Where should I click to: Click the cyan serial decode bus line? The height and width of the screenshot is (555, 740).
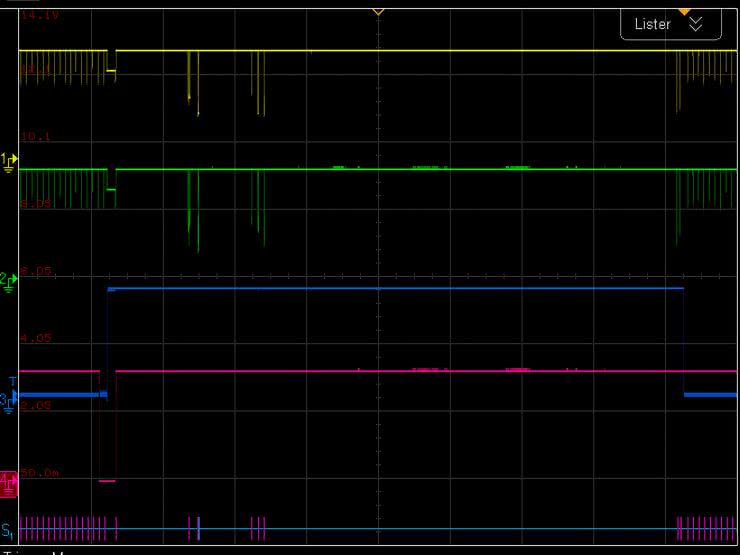click(450, 529)
